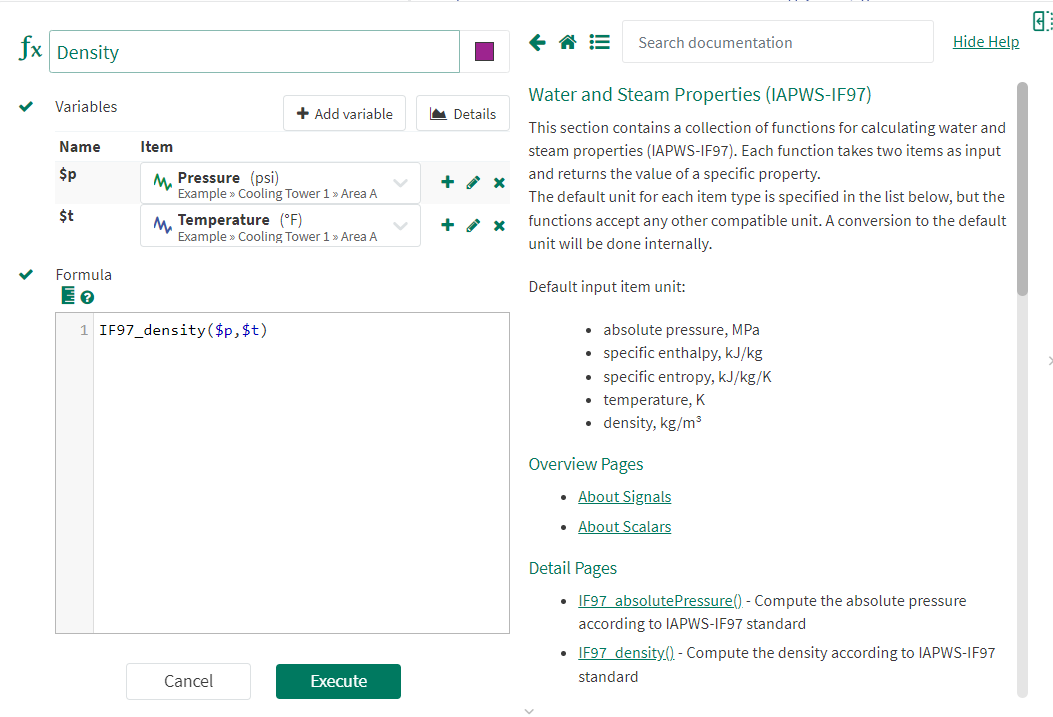Click the back arrow in help panel

(x=537, y=42)
